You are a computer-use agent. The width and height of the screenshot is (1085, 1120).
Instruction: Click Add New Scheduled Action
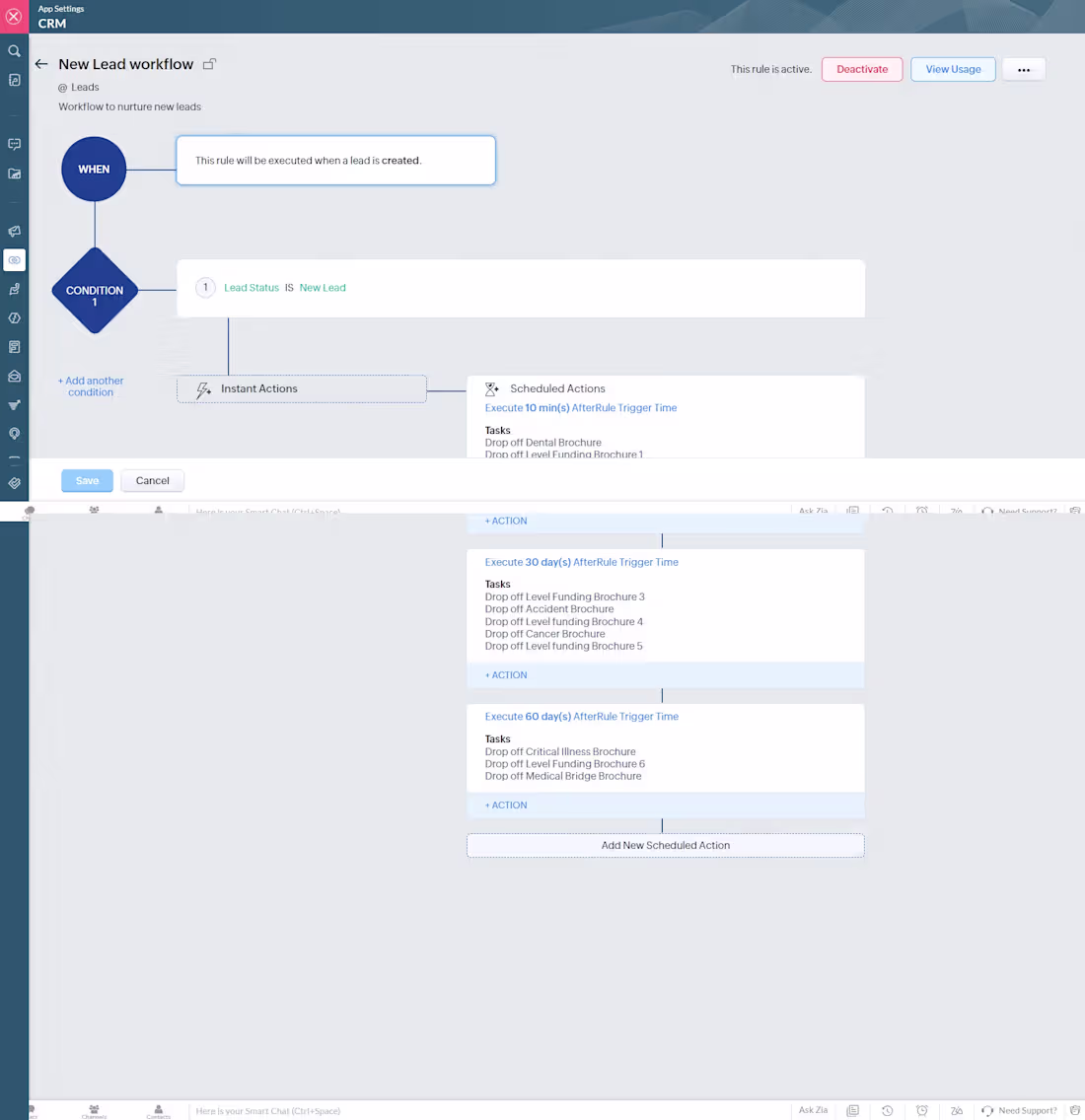click(x=666, y=845)
